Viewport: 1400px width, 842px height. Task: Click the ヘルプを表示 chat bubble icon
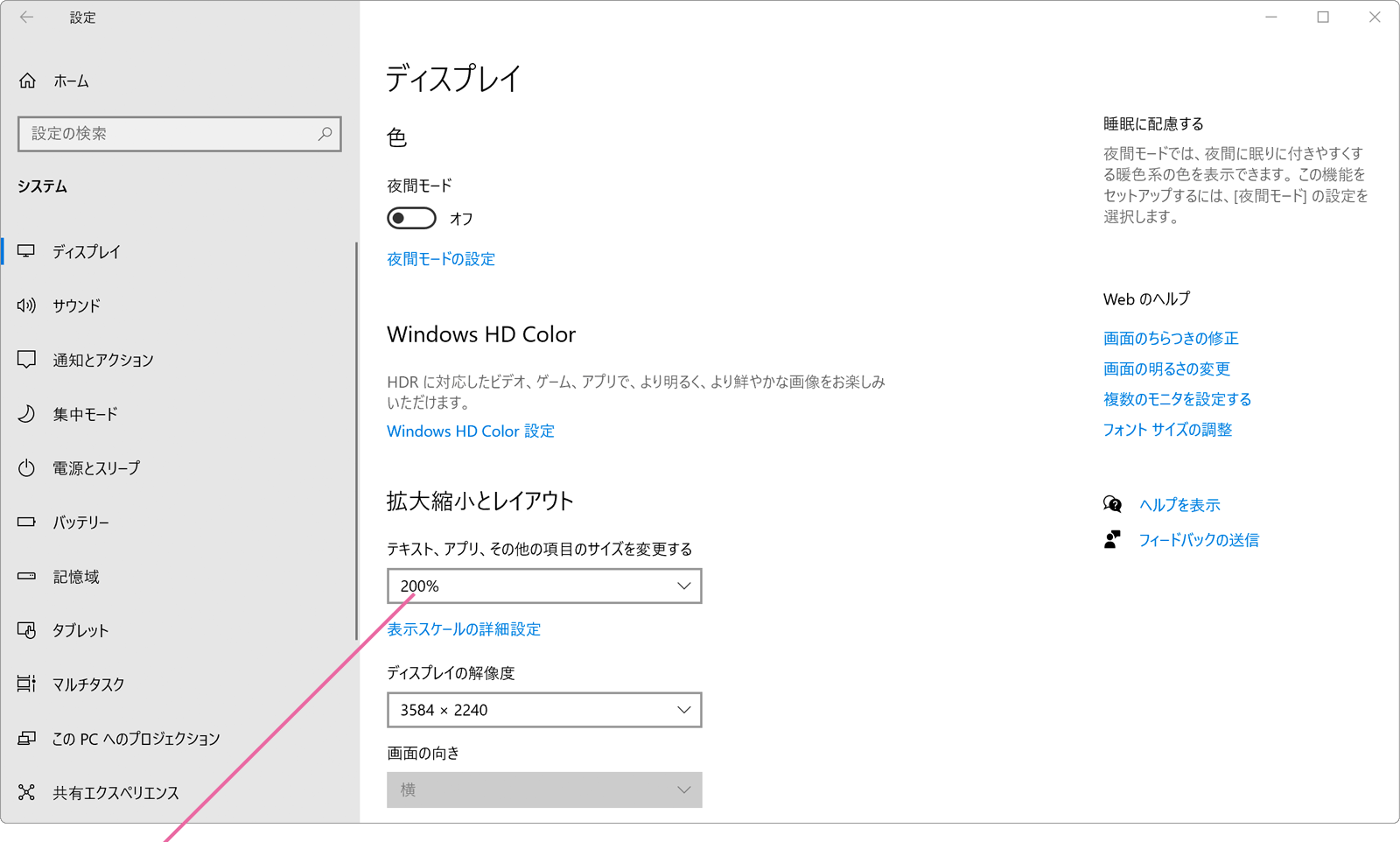[1112, 504]
